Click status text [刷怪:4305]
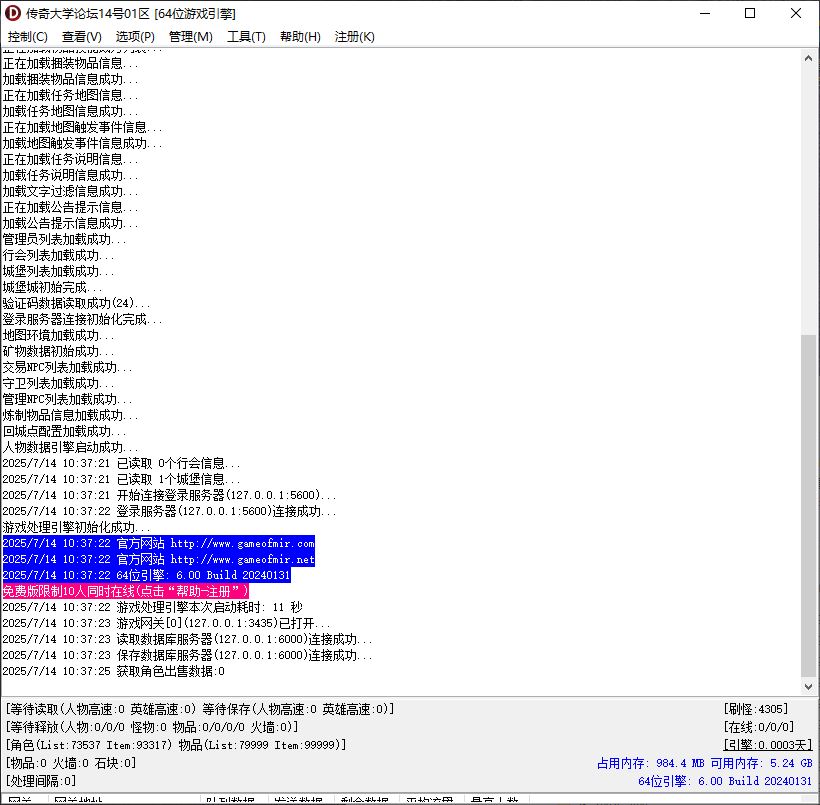The height and width of the screenshot is (805, 820). 756,709
